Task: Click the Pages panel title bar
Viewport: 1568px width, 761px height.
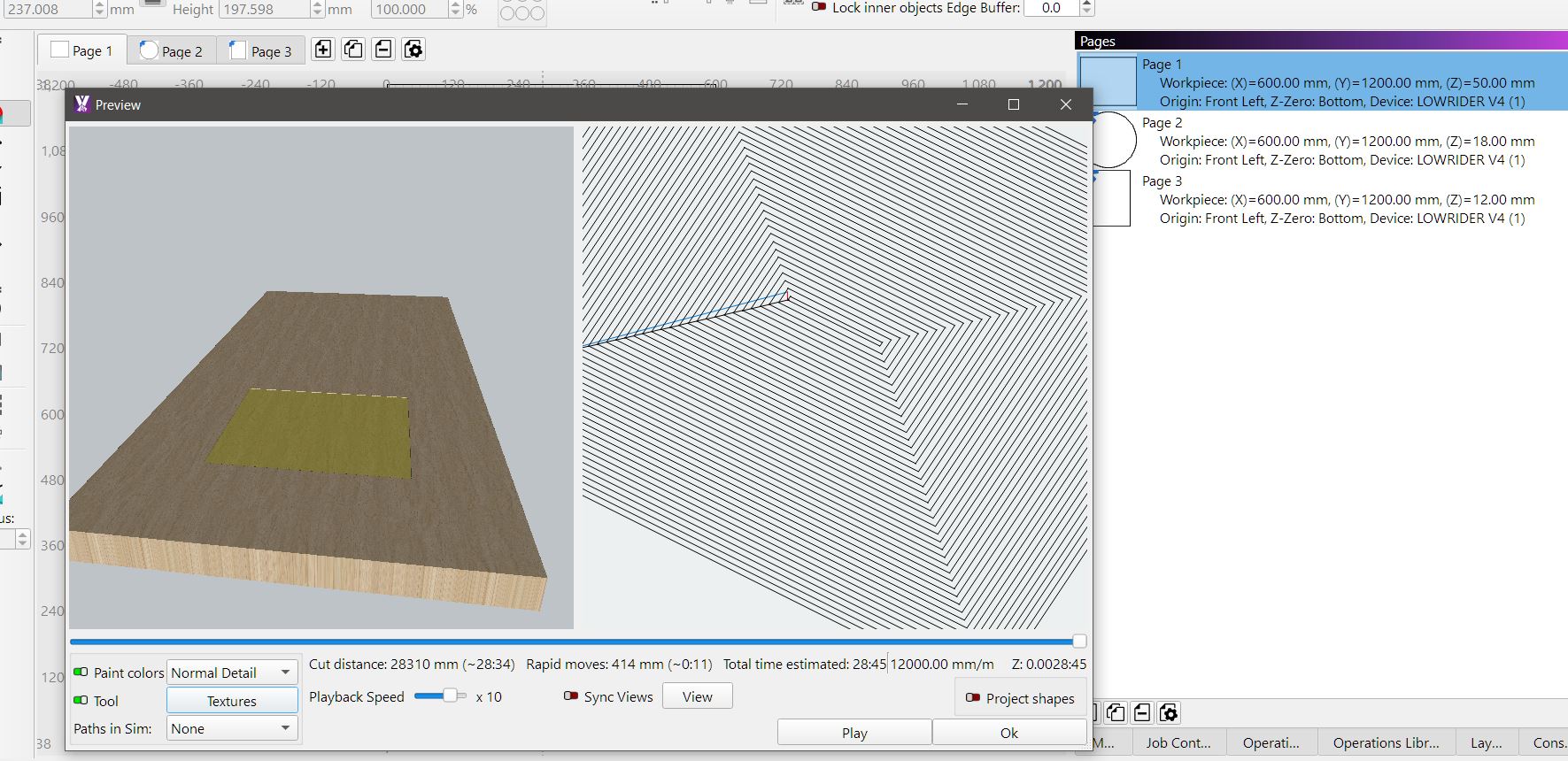Action: (1322, 41)
